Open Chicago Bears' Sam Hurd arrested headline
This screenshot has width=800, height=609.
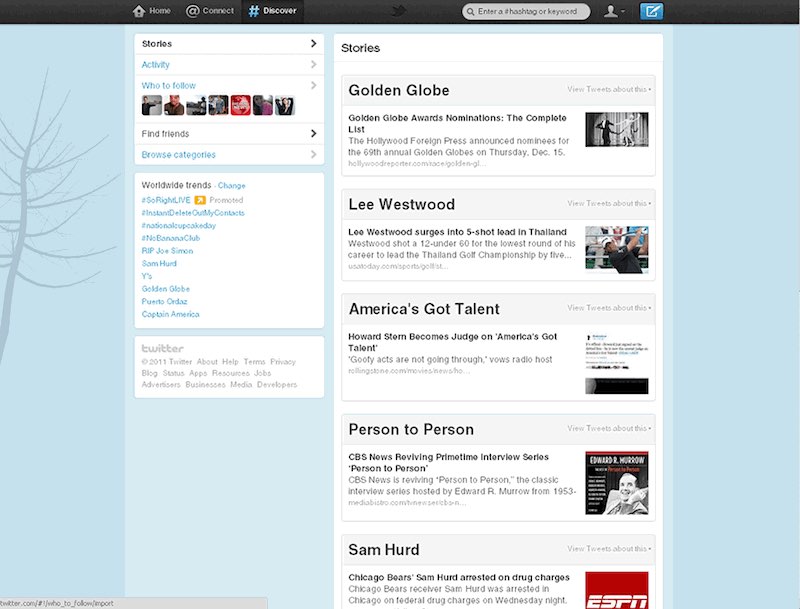(x=459, y=577)
